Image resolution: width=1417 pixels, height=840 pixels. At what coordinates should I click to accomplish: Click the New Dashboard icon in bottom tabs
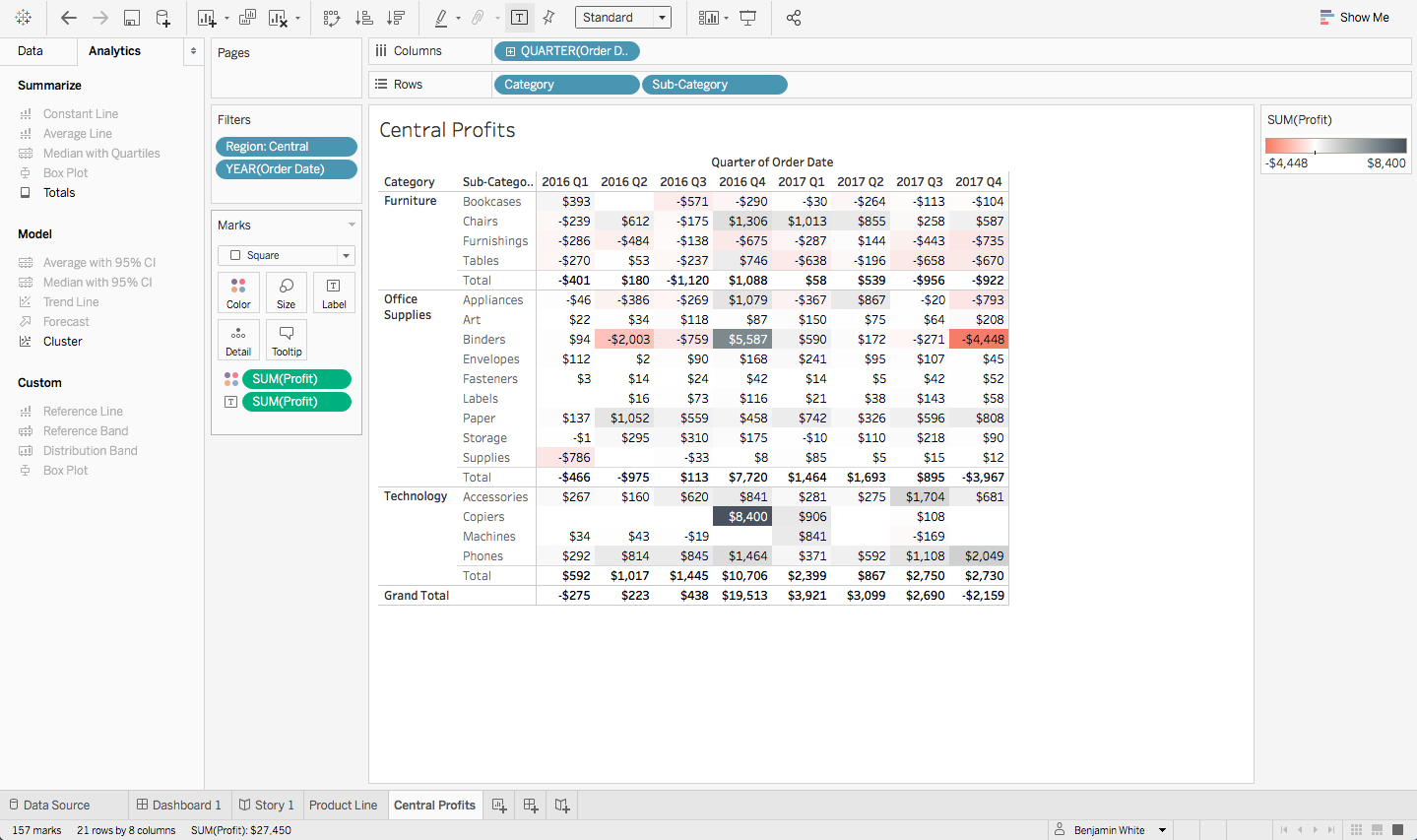[x=531, y=806]
